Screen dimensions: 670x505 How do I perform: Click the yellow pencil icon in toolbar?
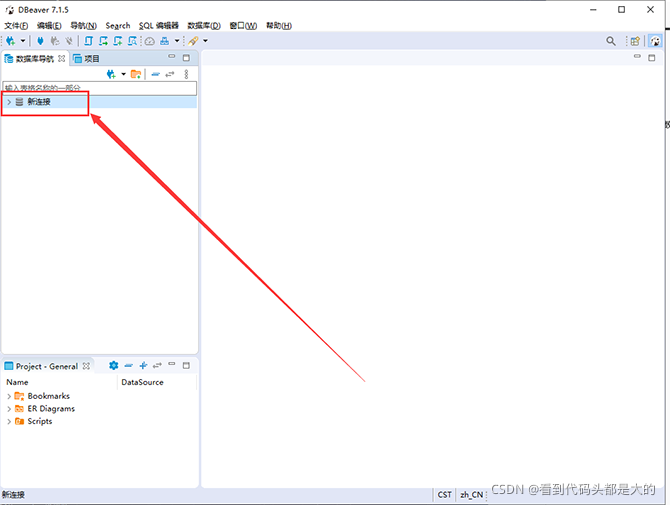(x=193, y=41)
